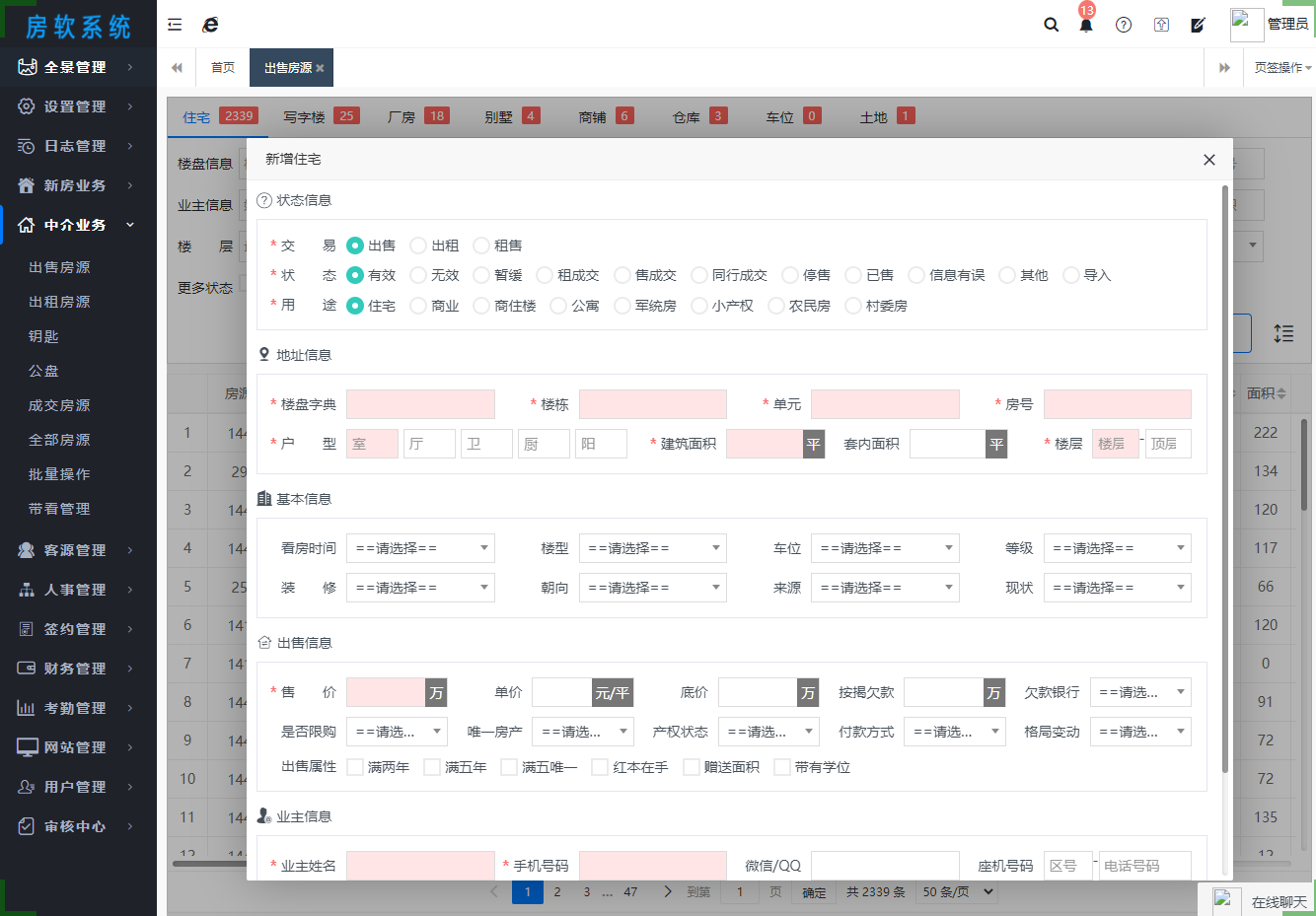The image size is (1316, 916).
Task: Open the 欠款银行 dropdown
Action: 1140,692
